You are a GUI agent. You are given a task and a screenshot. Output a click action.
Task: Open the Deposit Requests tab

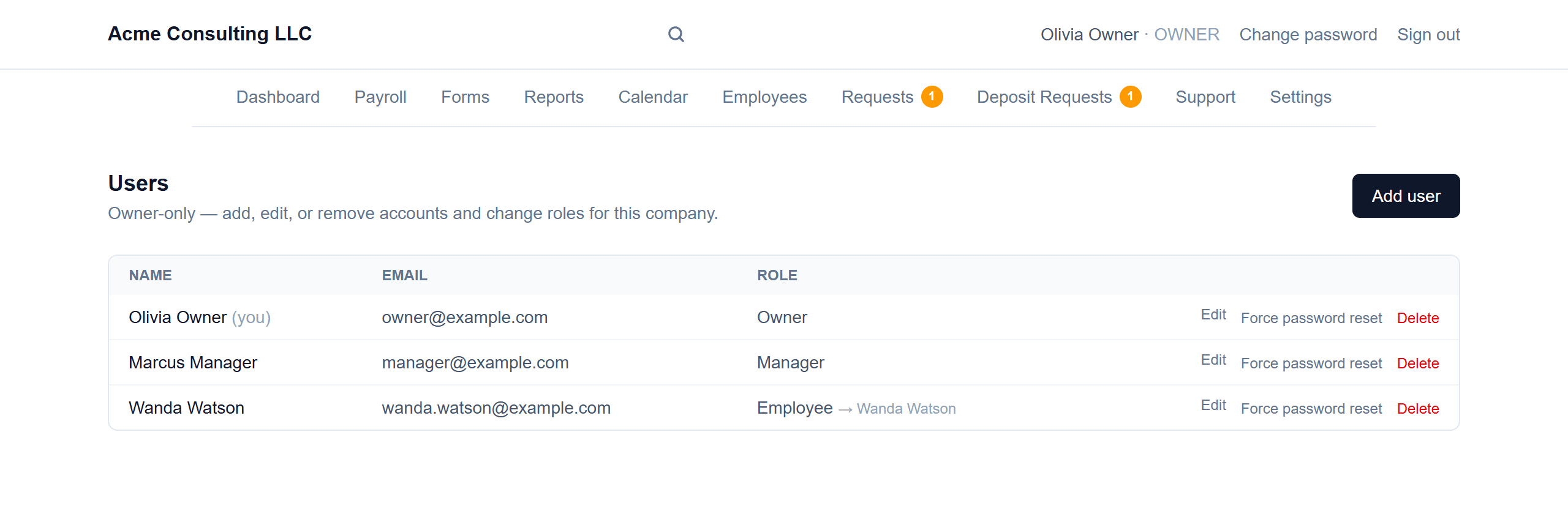[x=1059, y=97]
